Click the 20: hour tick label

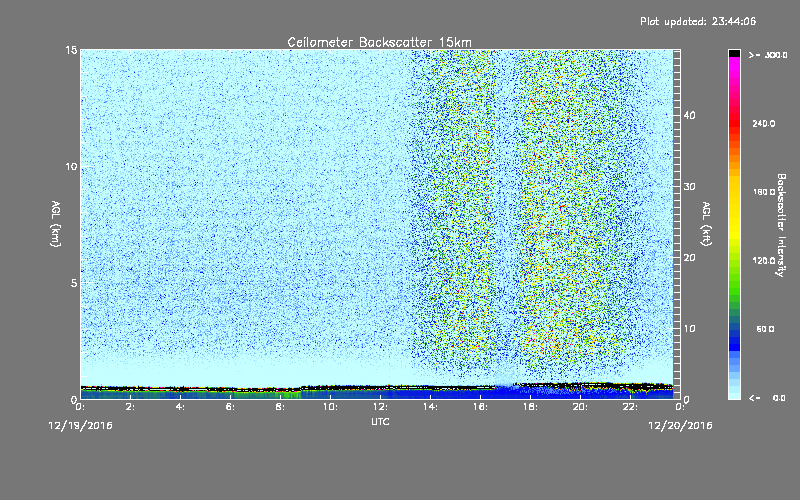[580, 407]
